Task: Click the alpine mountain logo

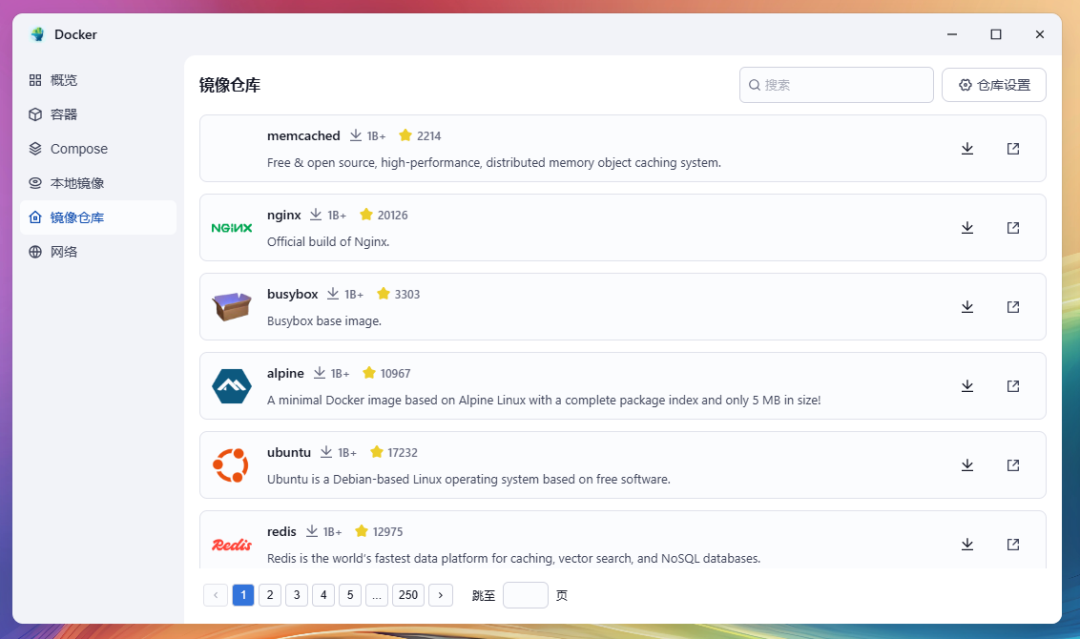Action: 231,386
